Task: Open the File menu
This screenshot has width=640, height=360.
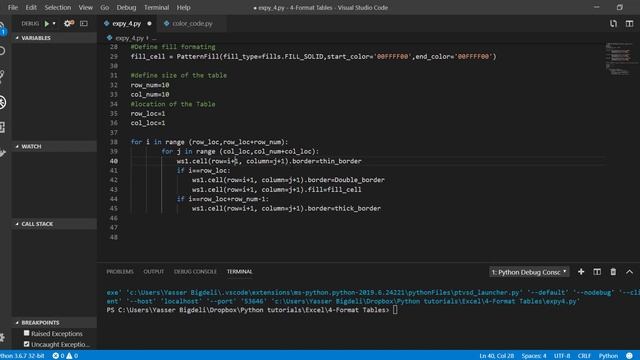Action: pyautogui.click(x=13, y=7)
